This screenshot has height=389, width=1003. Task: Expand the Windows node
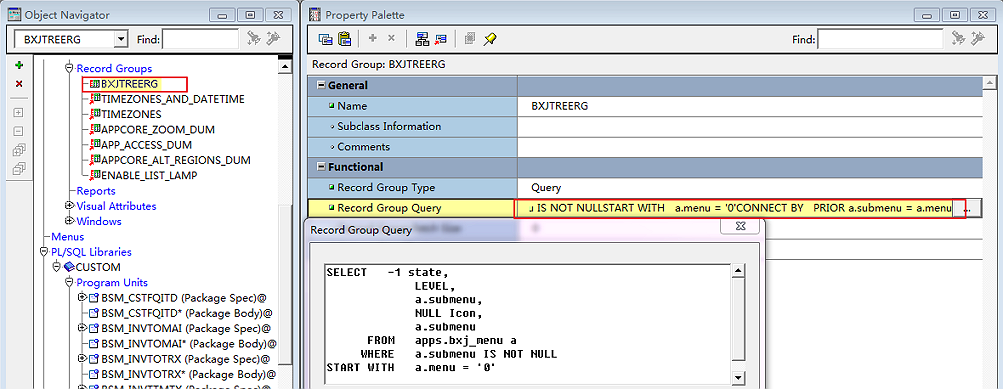click(70, 221)
